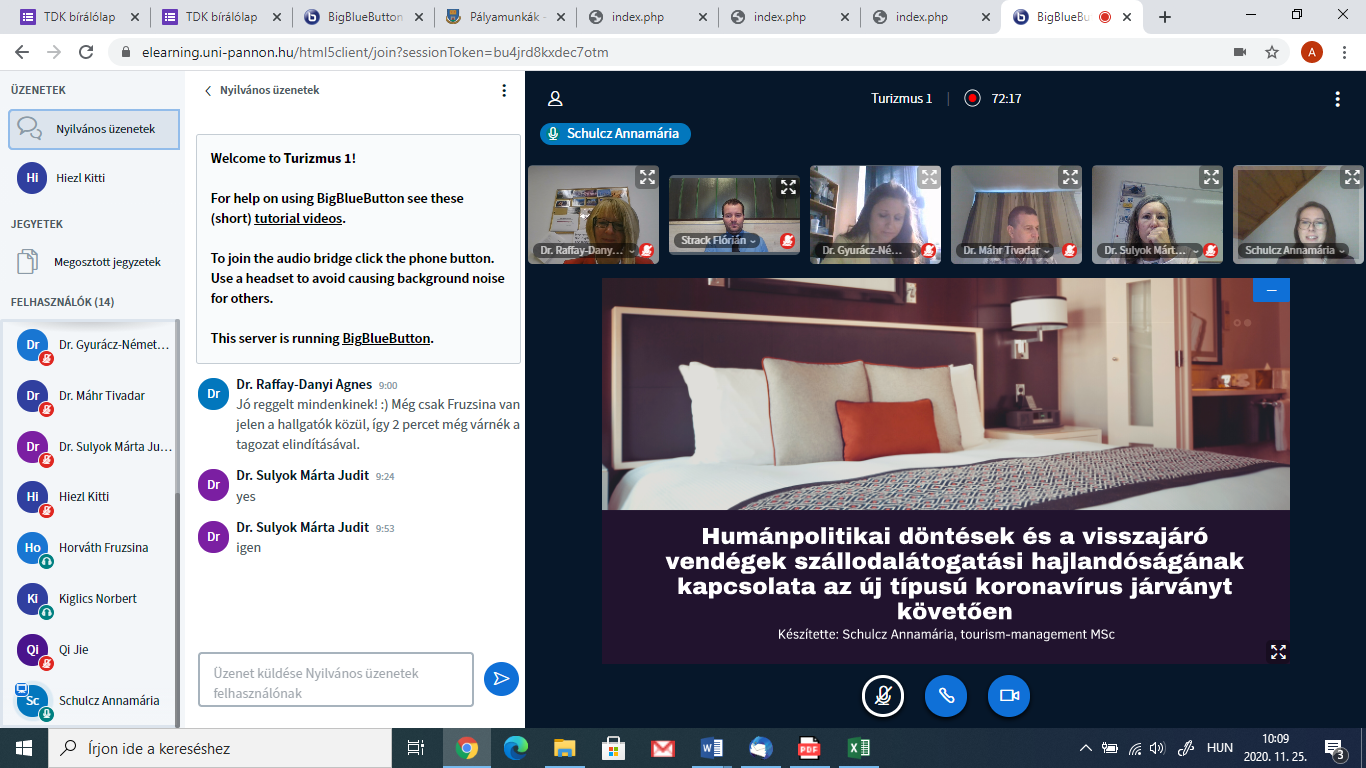Collapse the Nyilvános üzenetek chat panel
The image size is (1366, 768).
[x=262, y=90]
